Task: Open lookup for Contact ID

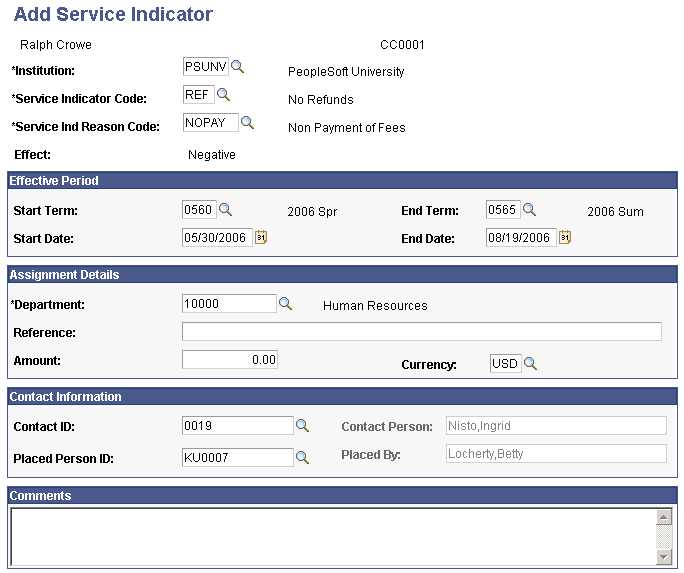Action: (x=302, y=426)
